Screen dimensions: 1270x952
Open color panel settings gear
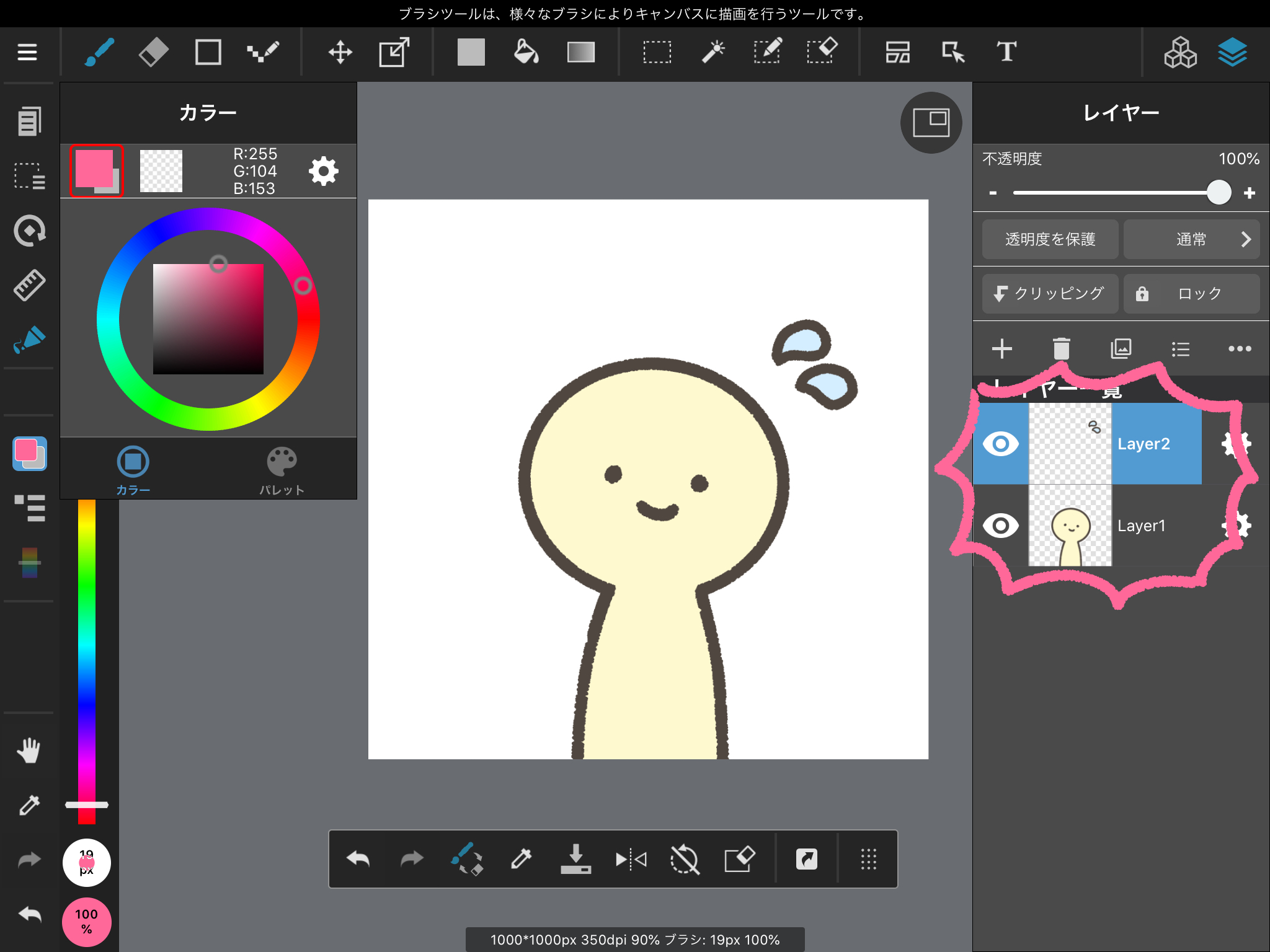point(323,171)
